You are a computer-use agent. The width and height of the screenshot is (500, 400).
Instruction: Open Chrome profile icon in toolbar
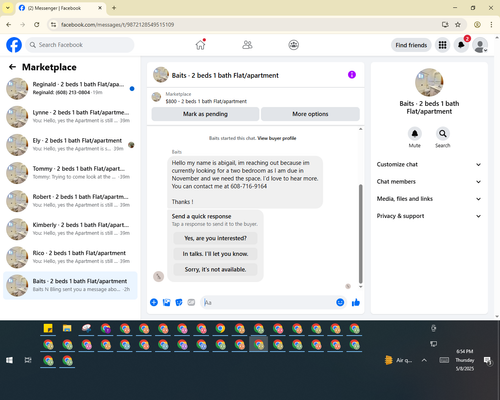477,24
